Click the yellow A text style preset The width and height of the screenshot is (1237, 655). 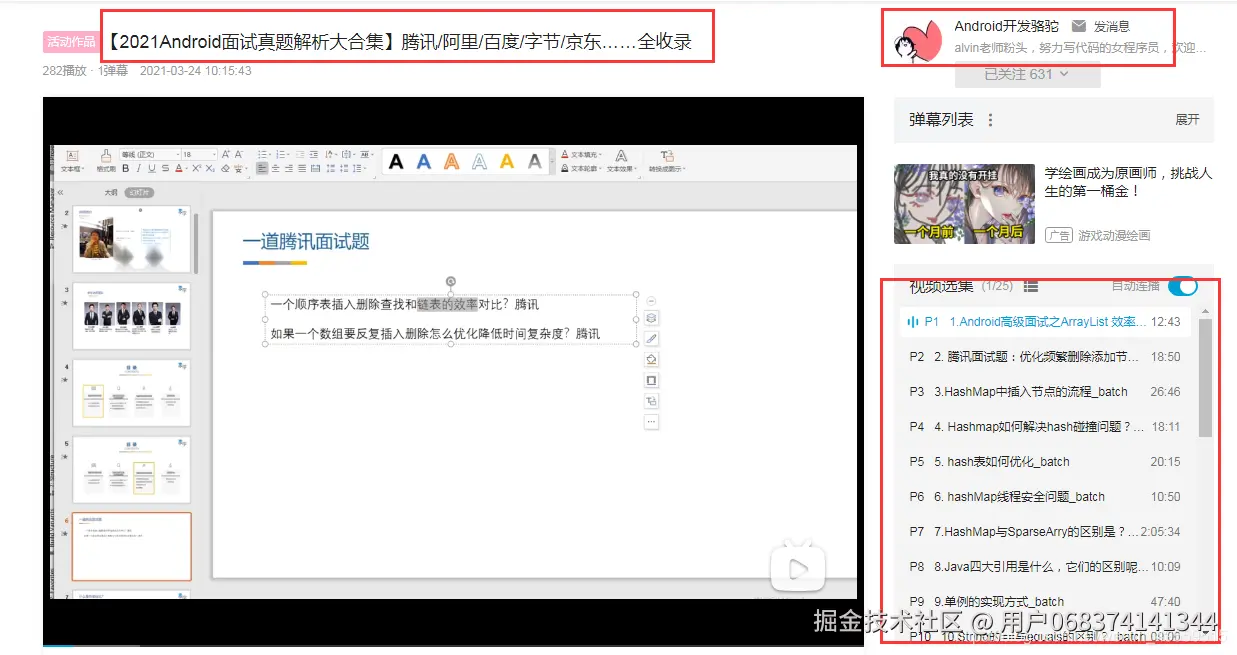(x=507, y=161)
